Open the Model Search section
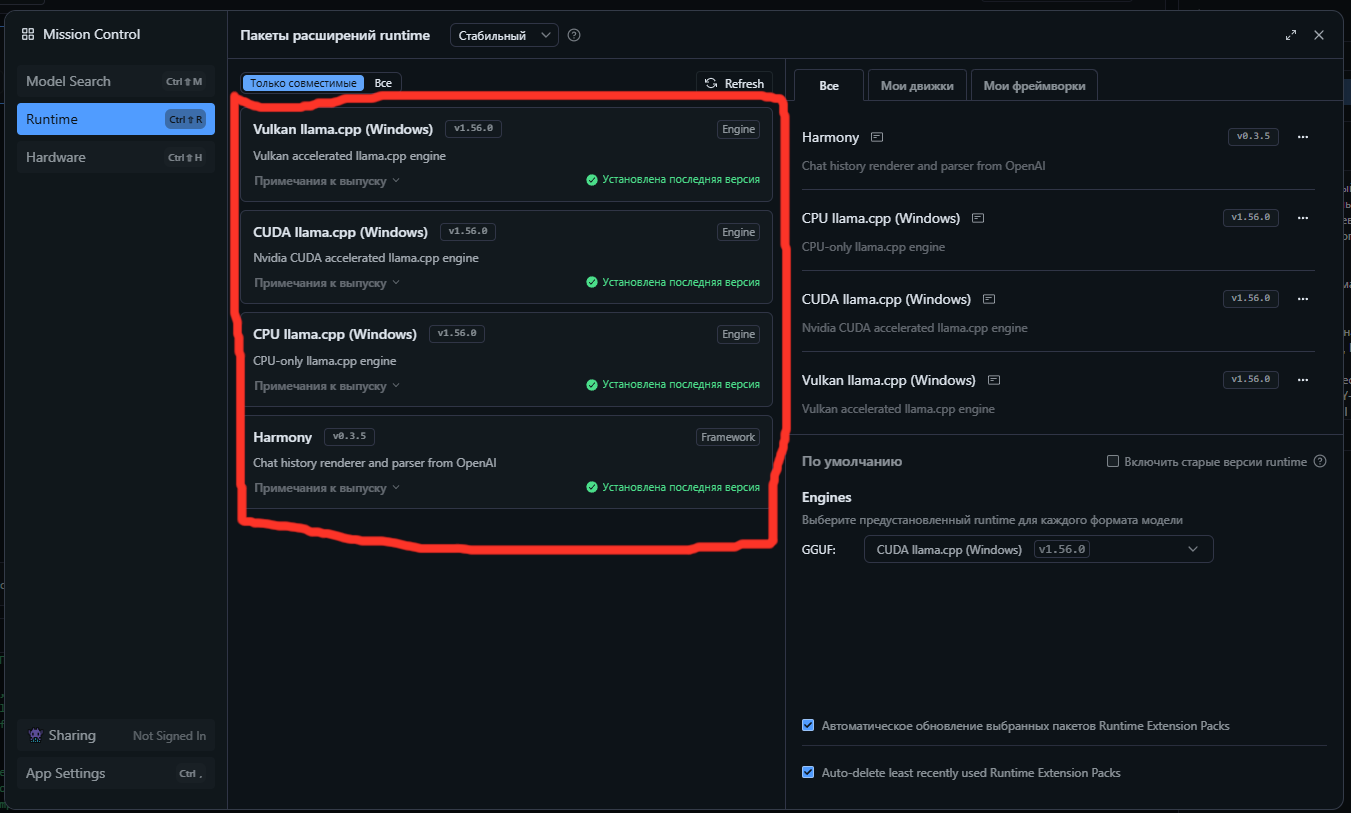The height and width of the screenshot is (813, 1351). pos(116,81)
